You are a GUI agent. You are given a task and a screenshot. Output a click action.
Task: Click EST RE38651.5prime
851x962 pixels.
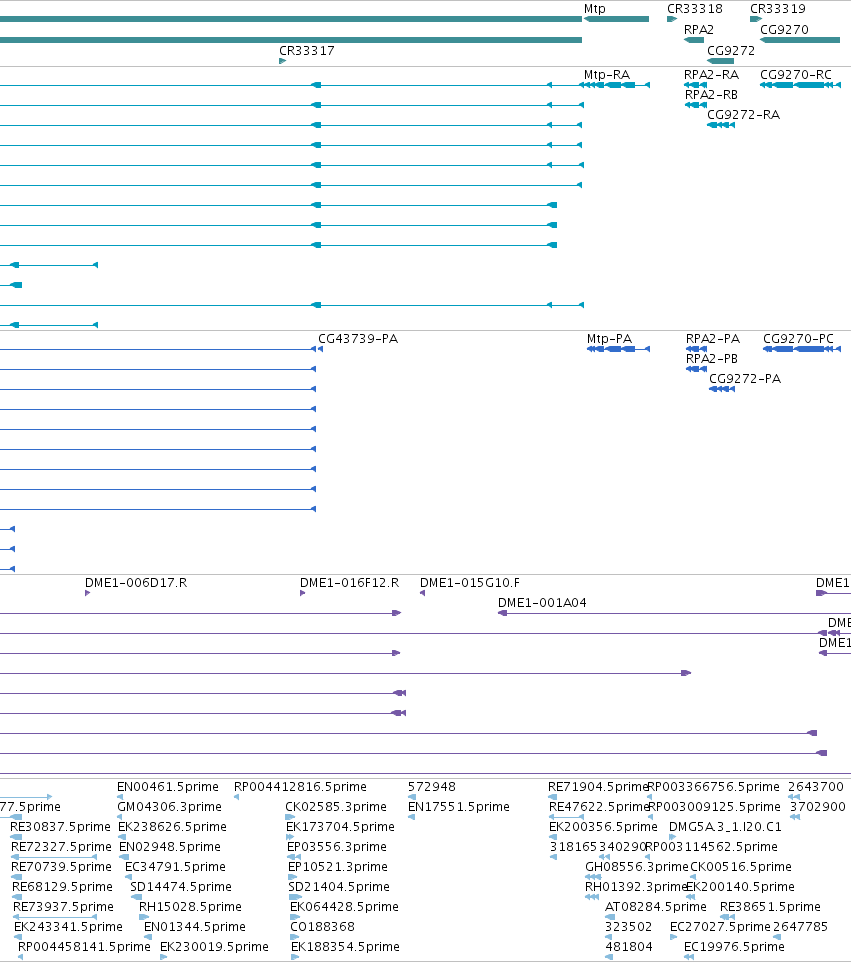[770, 907]
